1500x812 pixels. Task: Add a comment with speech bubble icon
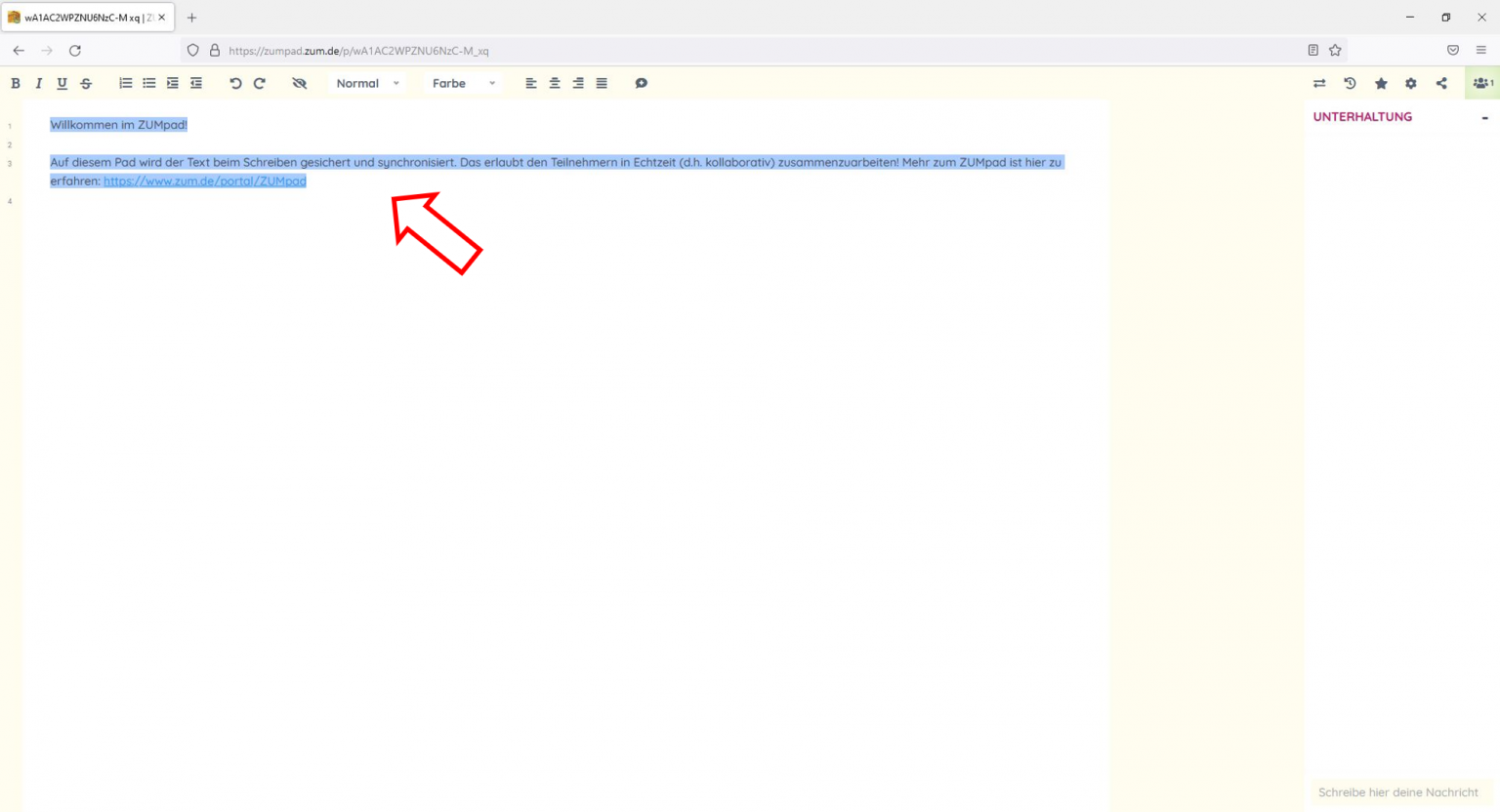point(641,84)
